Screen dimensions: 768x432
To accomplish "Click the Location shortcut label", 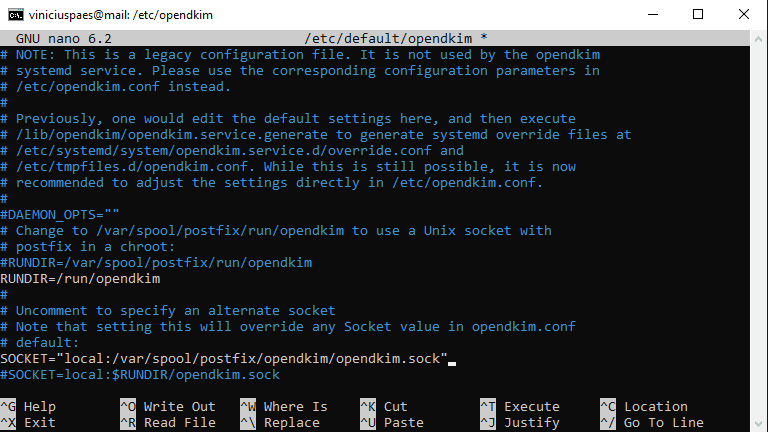I will tap(655, 407).
